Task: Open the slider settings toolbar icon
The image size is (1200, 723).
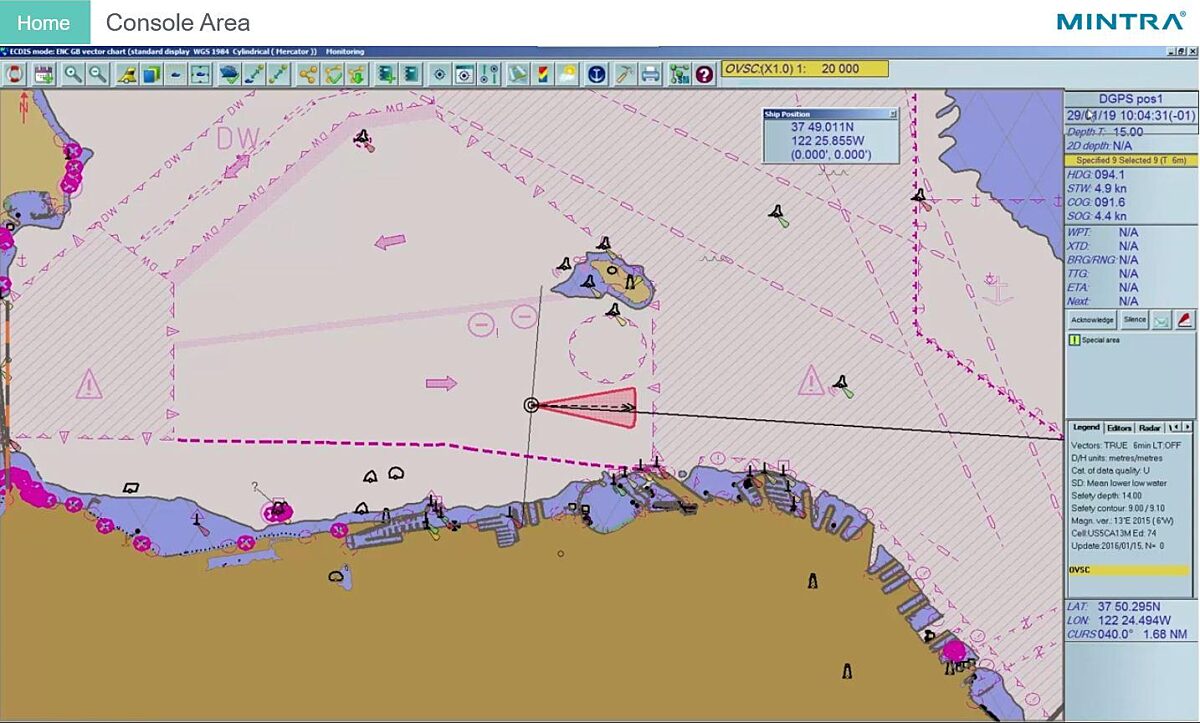Action: 489,74
